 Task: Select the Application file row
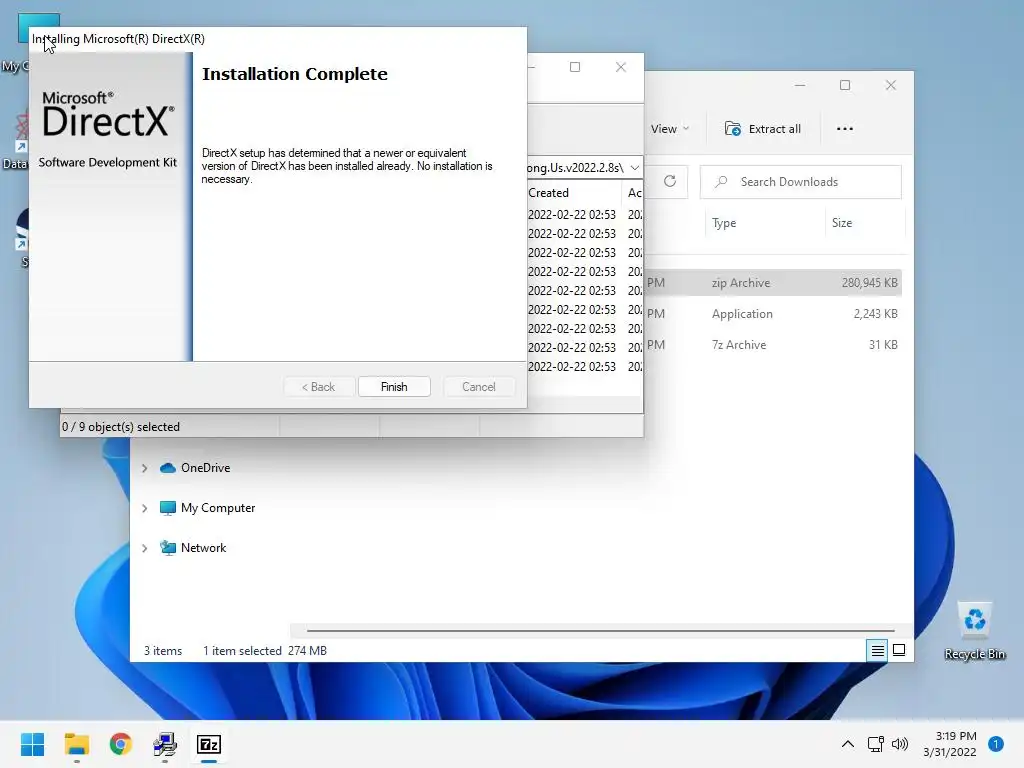(x=773, y=313)
